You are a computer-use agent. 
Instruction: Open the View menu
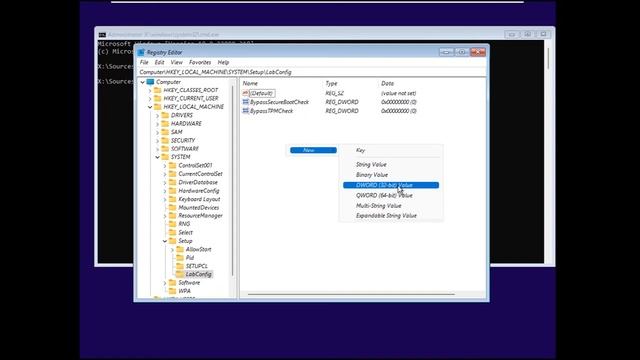pos(176,62)
